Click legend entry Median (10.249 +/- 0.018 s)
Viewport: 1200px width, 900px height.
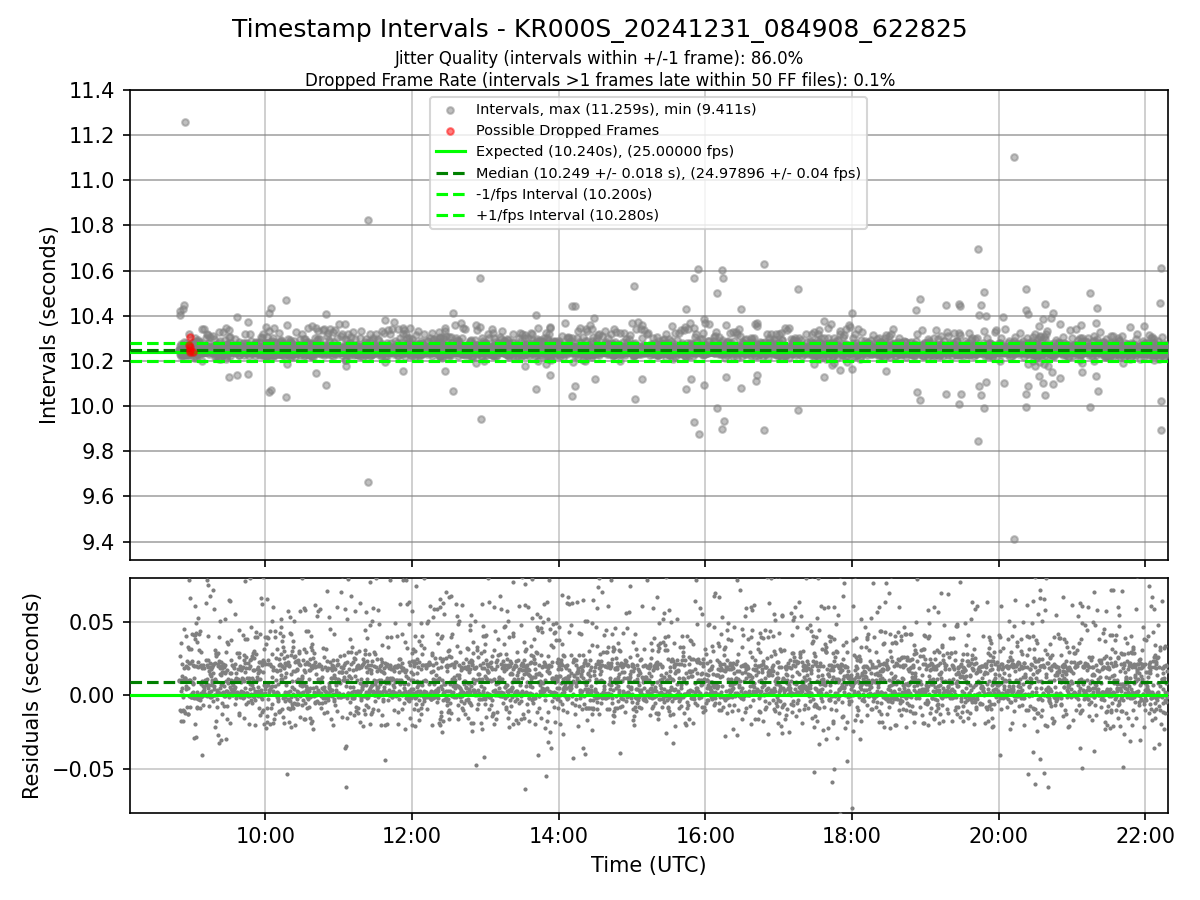[668, 173]
